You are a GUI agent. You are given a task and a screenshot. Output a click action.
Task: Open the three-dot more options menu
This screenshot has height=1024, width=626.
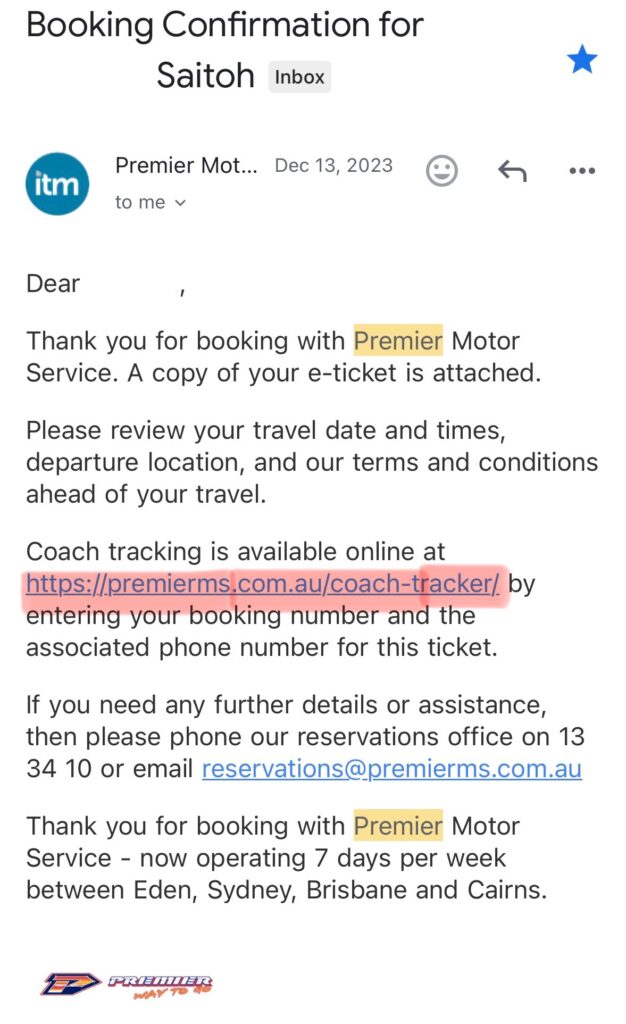(x=582, y=170)
